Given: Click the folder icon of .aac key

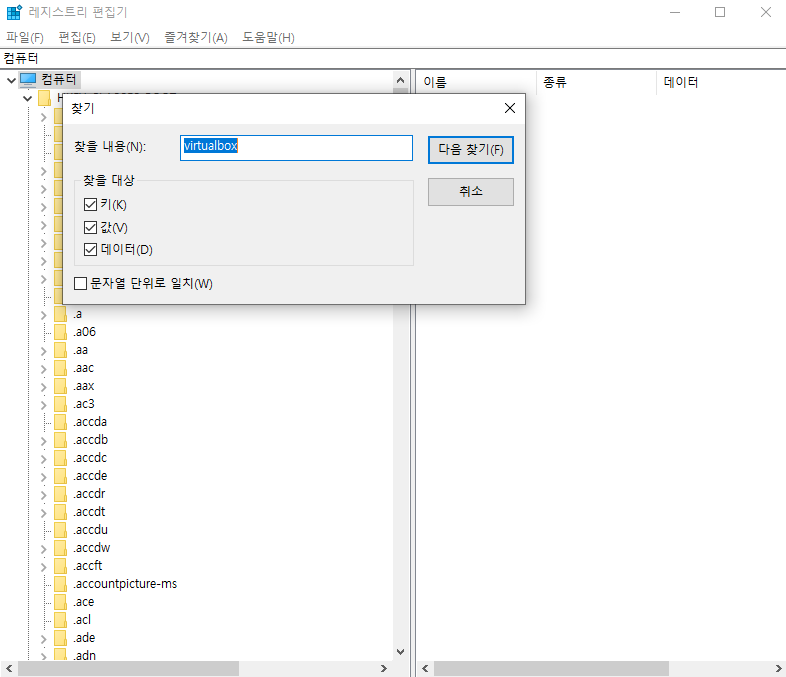Looking at the screenshot, I should [60, 368].
